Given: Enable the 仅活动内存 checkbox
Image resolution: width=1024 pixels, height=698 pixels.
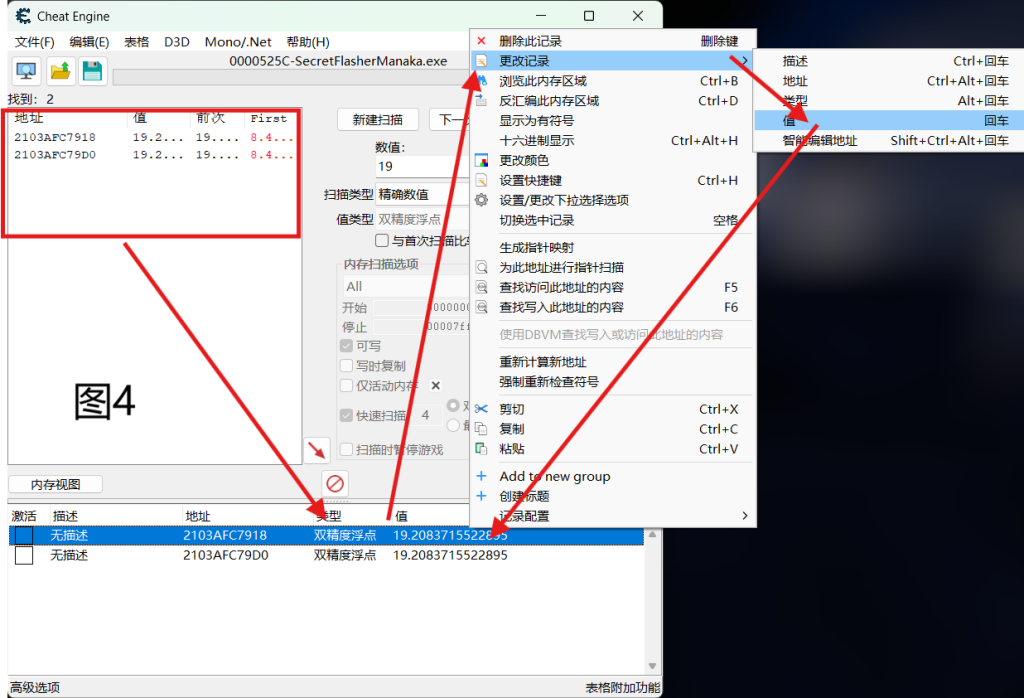Looking at the screenshot, I should pyautogui.click(x=347, y=386).
